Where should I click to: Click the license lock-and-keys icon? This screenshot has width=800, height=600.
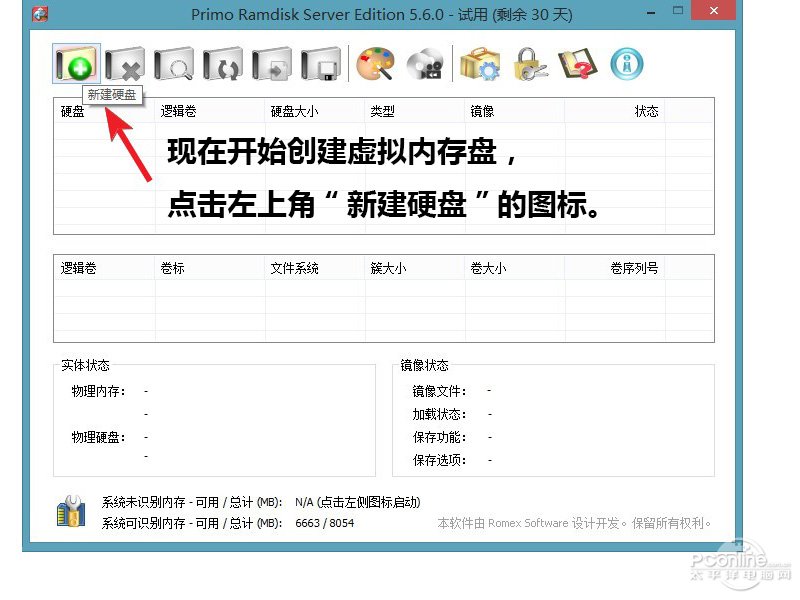tap(529, 62)
